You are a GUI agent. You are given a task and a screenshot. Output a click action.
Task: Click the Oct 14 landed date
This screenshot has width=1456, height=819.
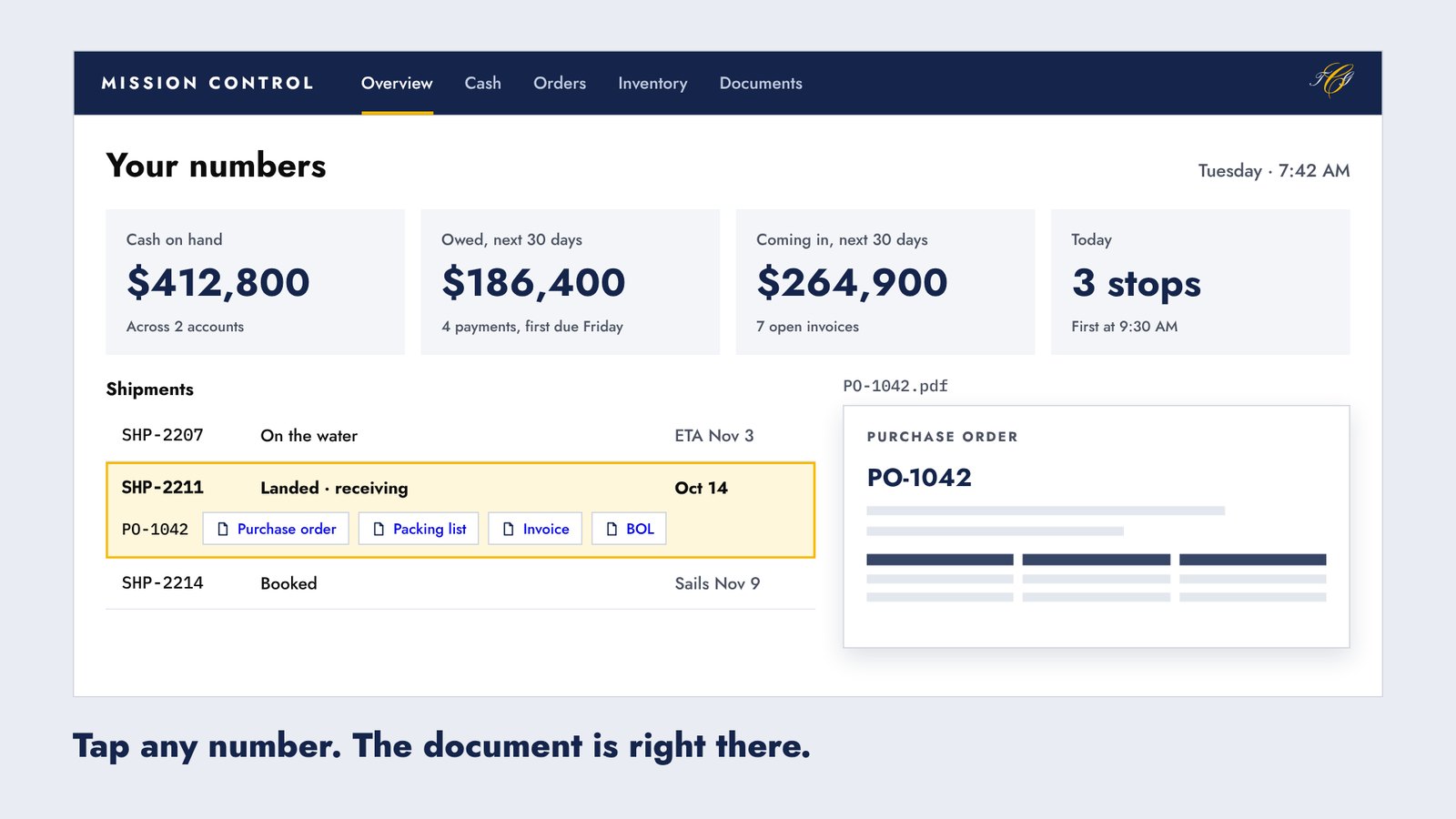click(x=701, y=488)
